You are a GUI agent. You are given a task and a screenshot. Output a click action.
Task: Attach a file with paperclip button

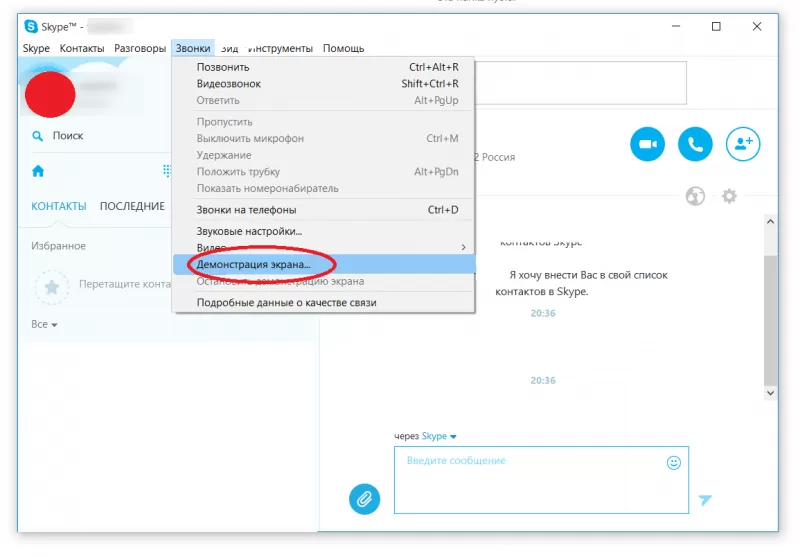(x=364, y=499)
